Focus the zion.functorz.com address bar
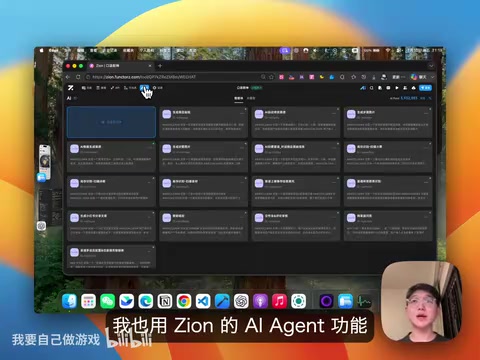Viewport: 480px width, 360px height. [x=172, y=77]
